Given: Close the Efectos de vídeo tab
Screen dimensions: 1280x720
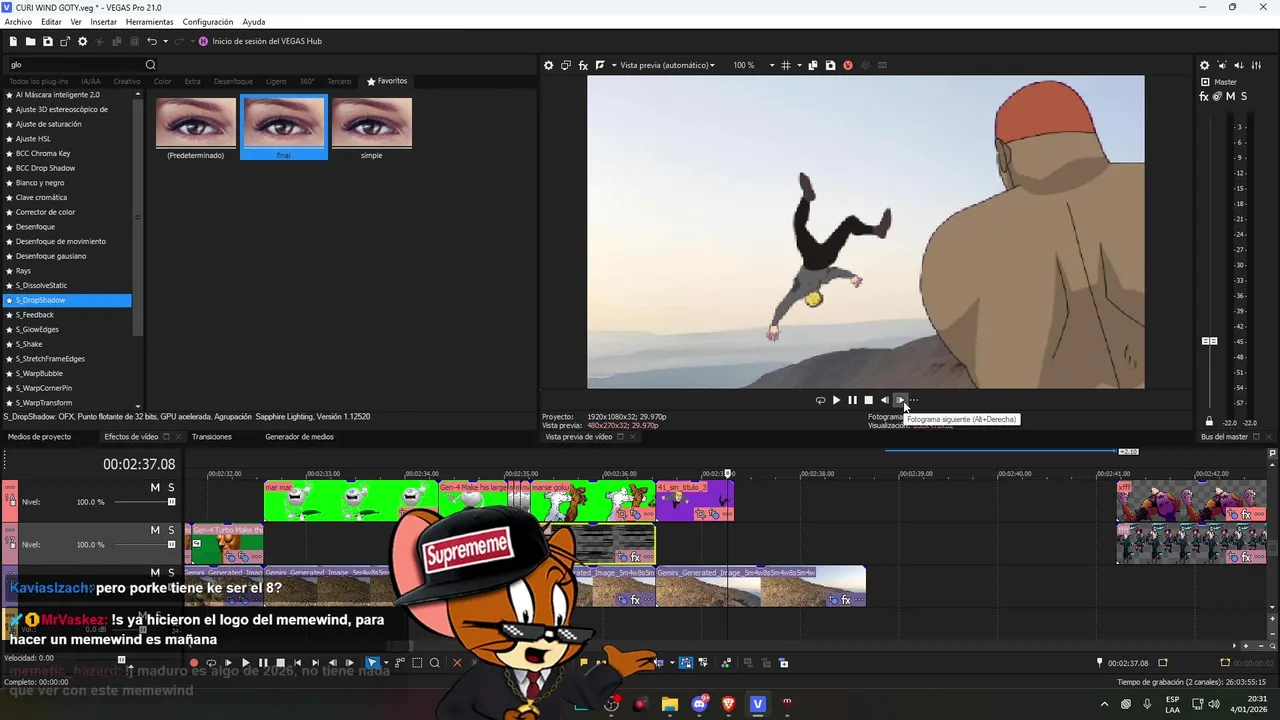Looking at the screenshot, I should [179, 437].
